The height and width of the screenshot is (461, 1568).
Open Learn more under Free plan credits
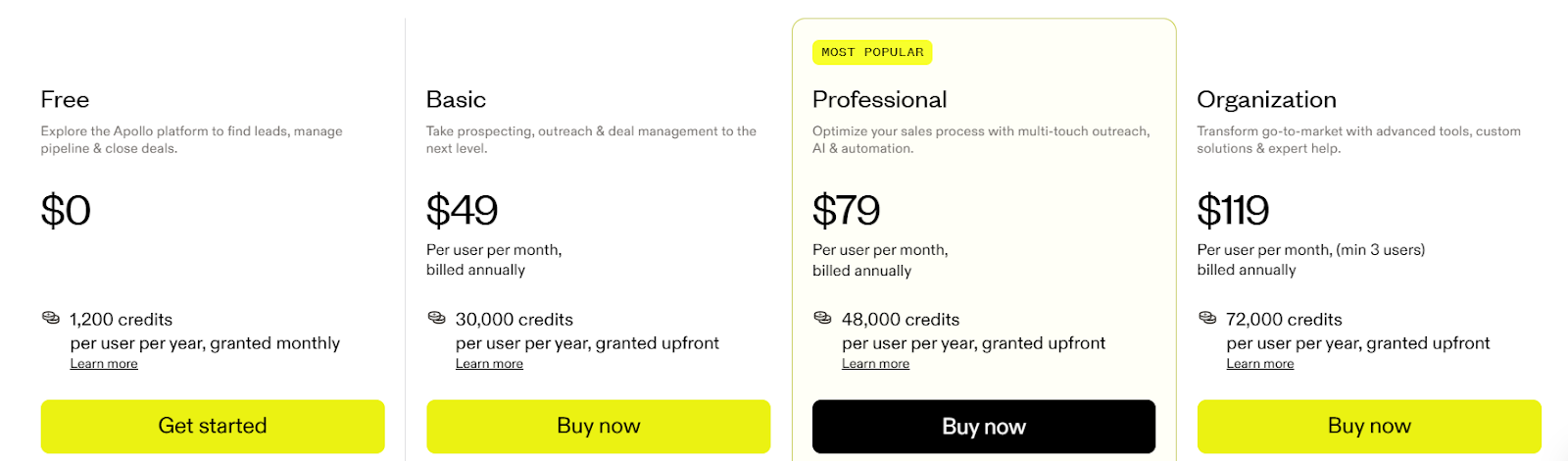coord(104,364)
